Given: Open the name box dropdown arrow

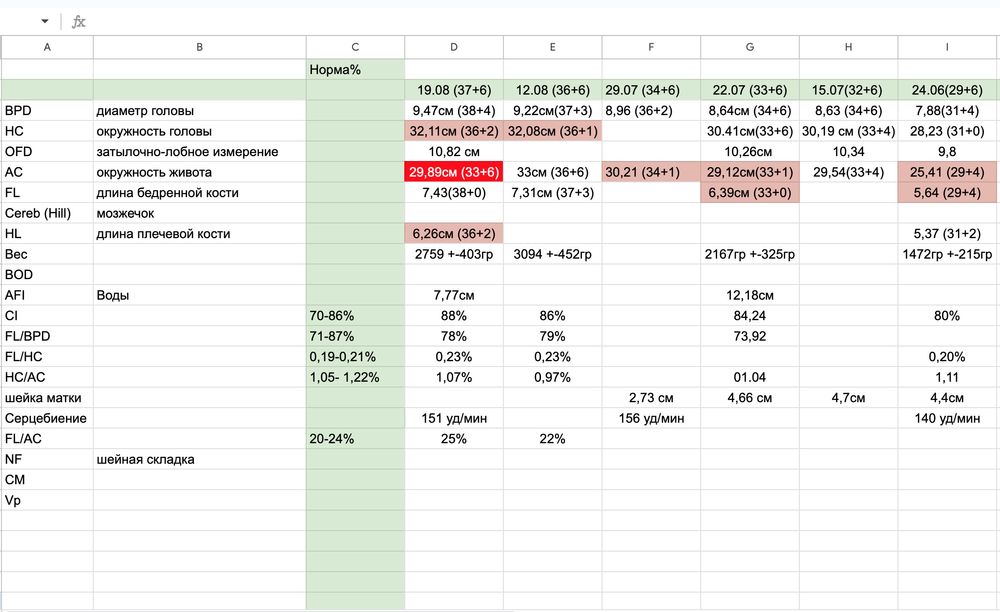Looking at the screenshot, I should tap(45, 21).
